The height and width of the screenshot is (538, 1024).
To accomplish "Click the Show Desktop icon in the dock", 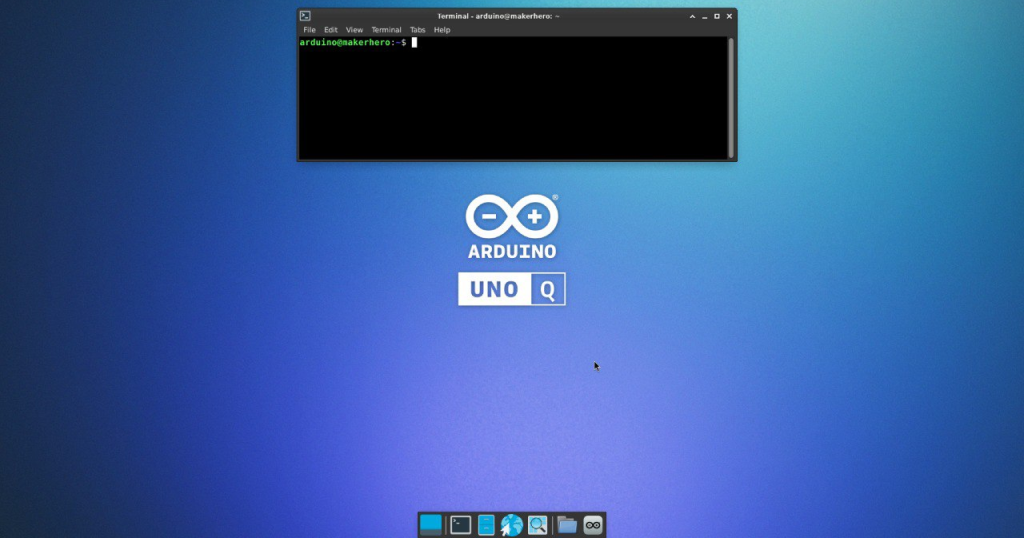I will point(430,524).
